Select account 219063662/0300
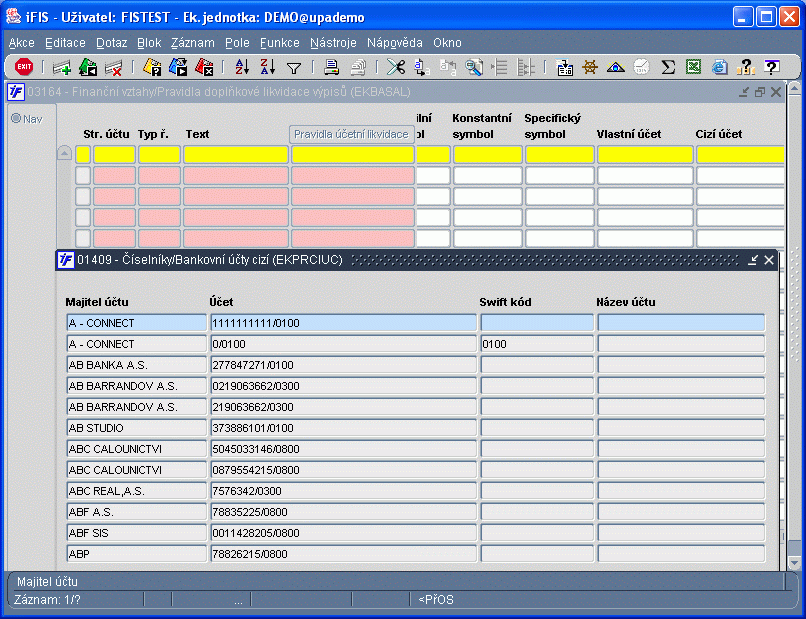This screenshot has height=619, width=806. [x=343, y=407]
